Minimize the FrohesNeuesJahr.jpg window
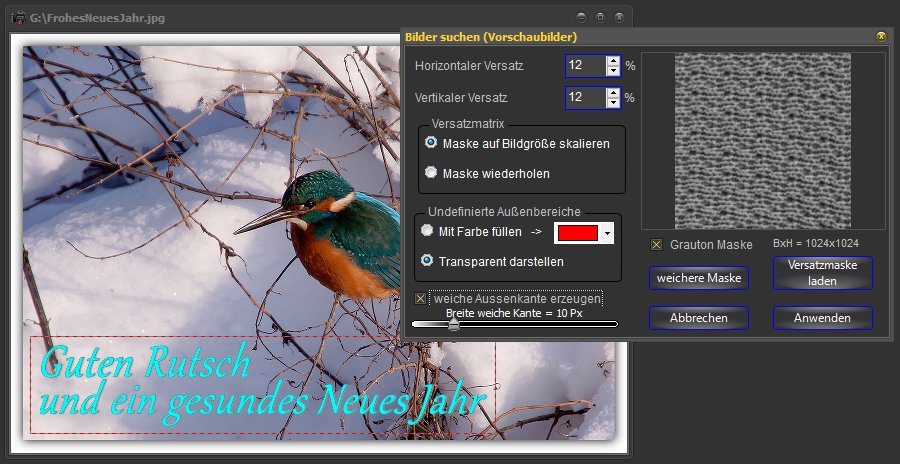900x464 pixels. pos(581,18)
